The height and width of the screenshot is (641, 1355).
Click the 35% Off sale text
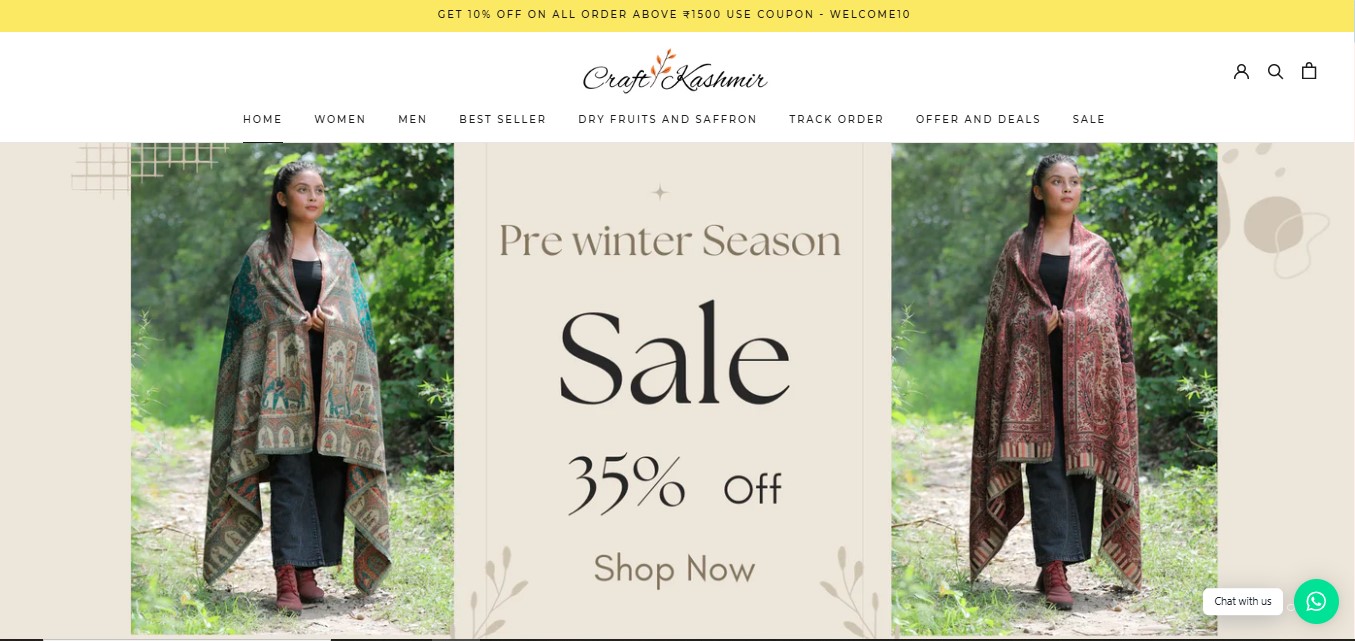674,483
